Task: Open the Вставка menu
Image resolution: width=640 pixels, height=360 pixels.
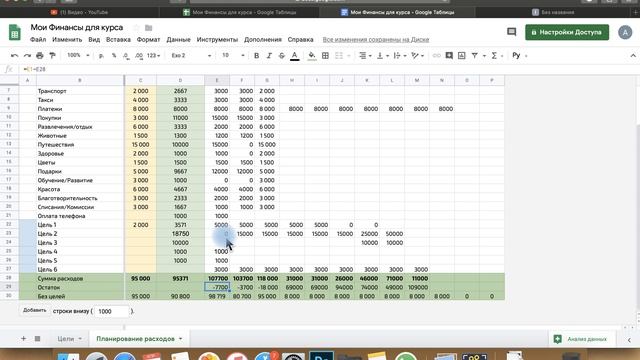Action: click(118, 40)
